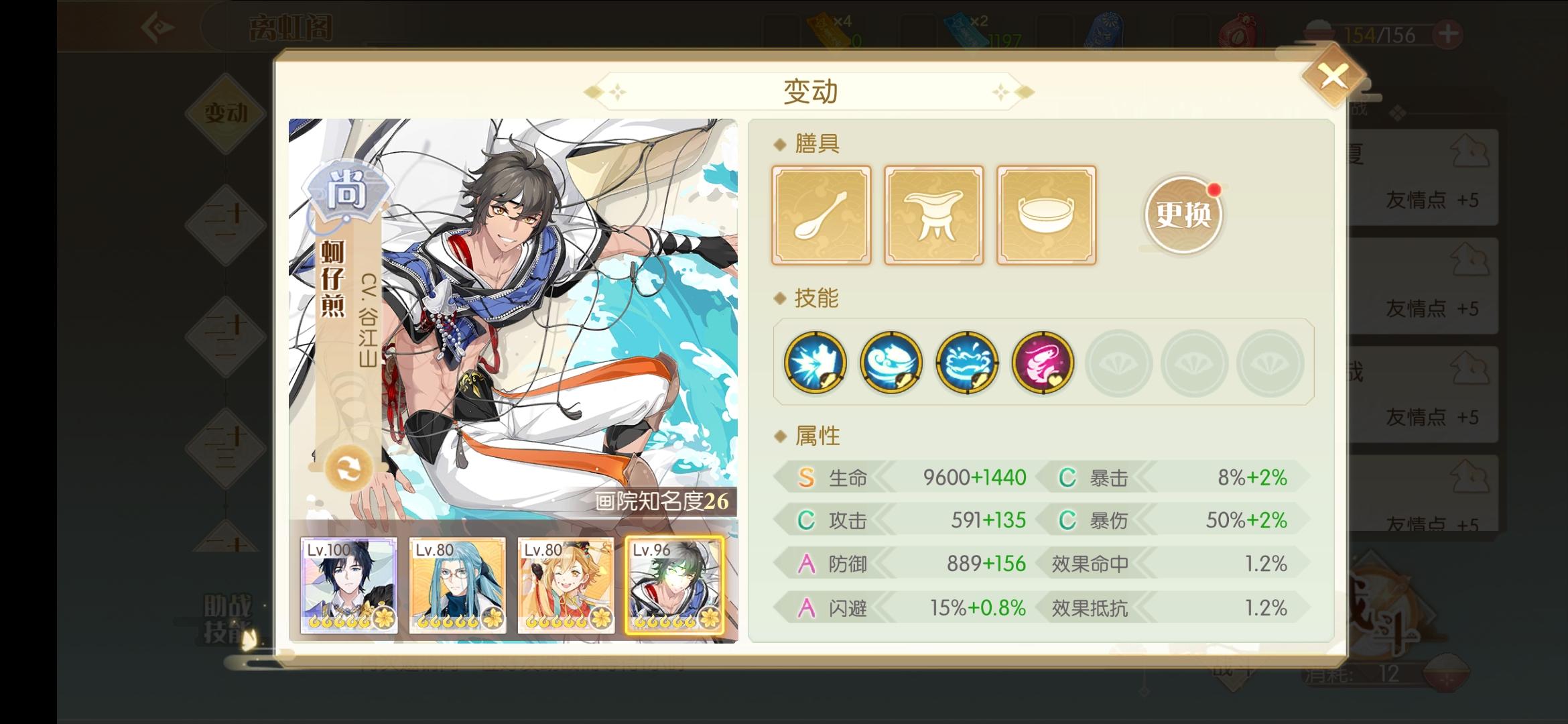
Task: Tap the first locked skill slot
Action: (1118, 363)
